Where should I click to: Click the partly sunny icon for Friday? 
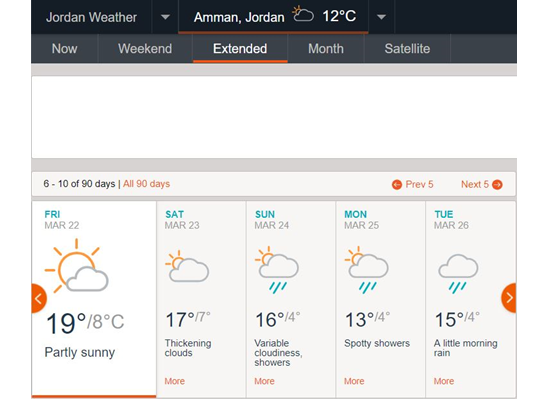pyautogui.click(x=76, y=266)
